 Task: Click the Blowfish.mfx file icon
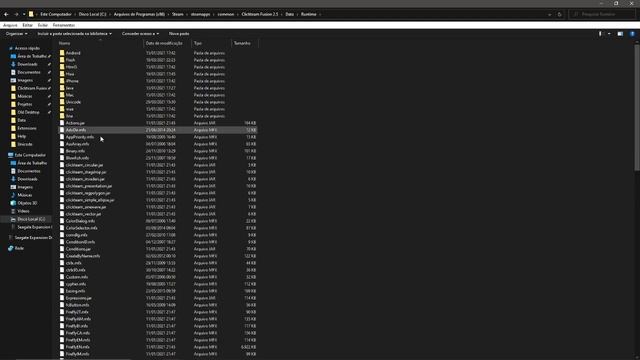pos(62,158)
